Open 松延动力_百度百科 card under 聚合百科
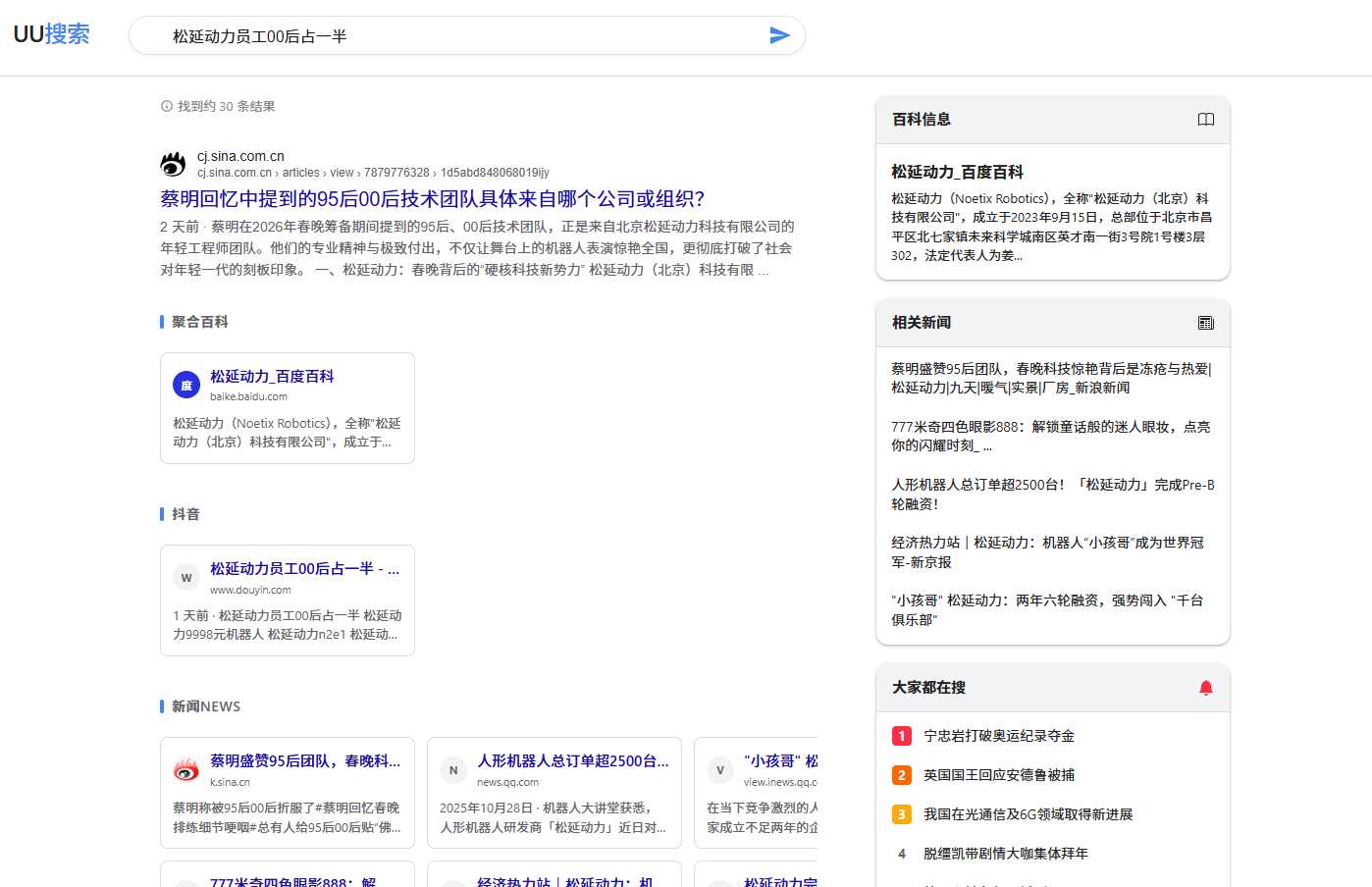This screenshot has height=887, width=1372. pyautogui.click(x=272, y=377)
